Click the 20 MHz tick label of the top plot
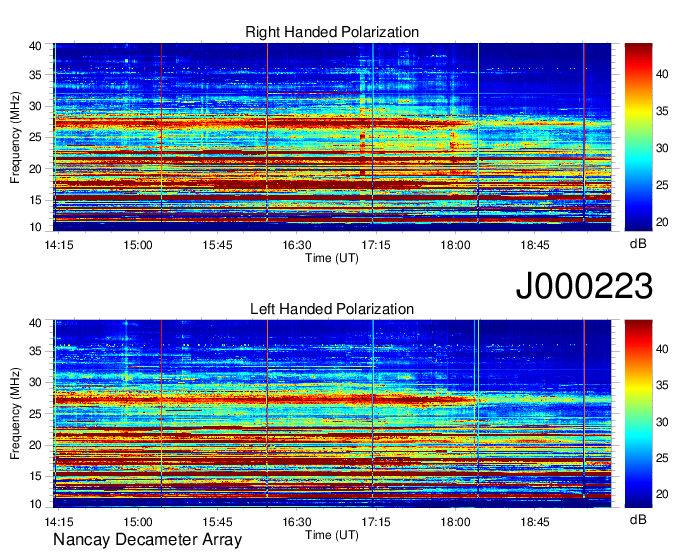This screenshot has width=680, height=552. 36,169
